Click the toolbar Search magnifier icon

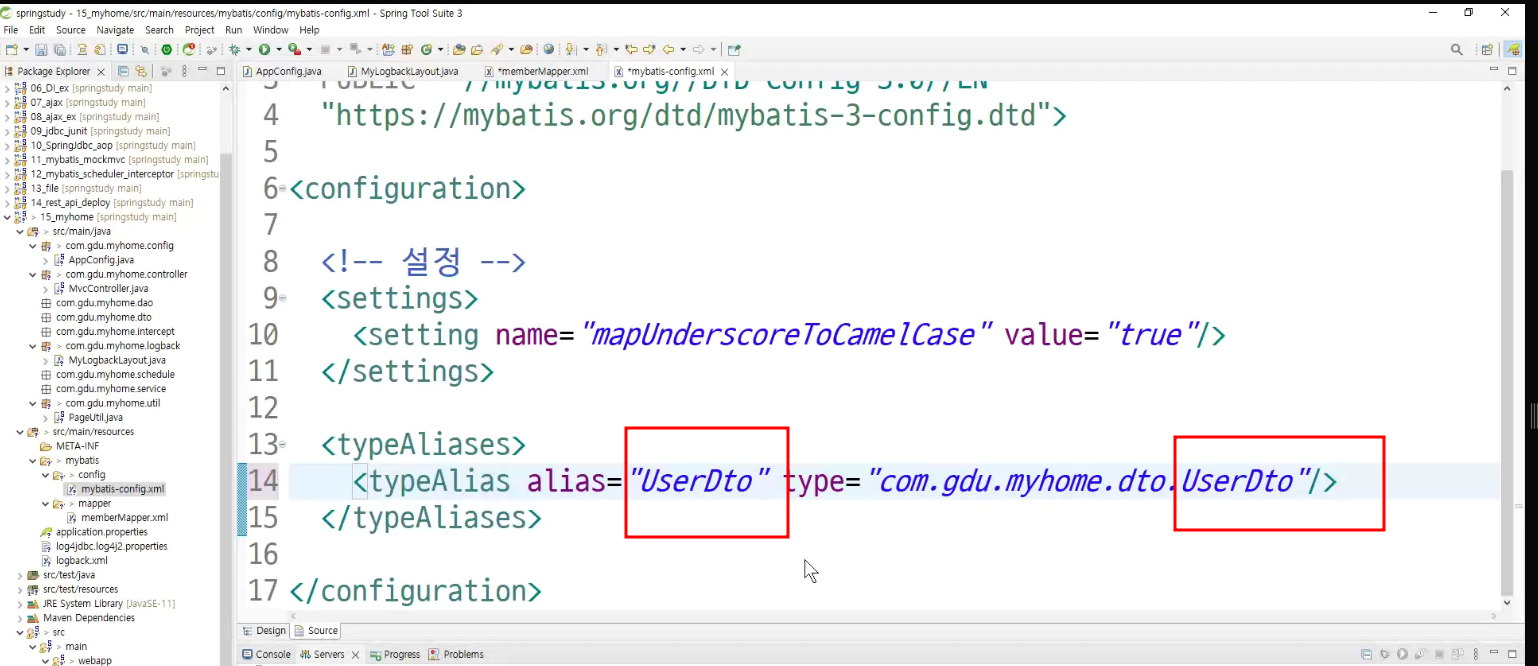1457,49
